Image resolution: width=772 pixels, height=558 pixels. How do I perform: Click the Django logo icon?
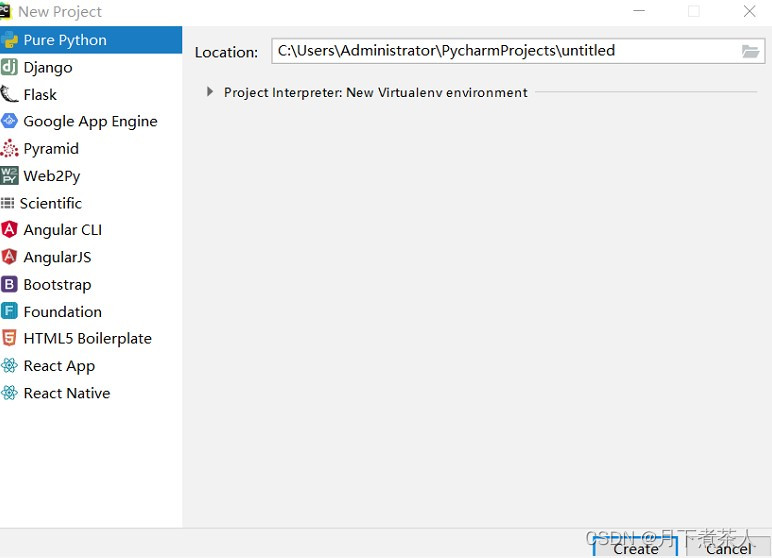tap(9, 67)
